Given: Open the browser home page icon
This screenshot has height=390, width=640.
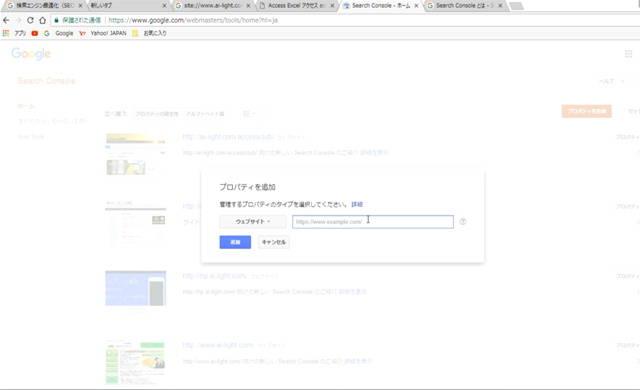Looking at the screenshot, I should tap(42, 20).
